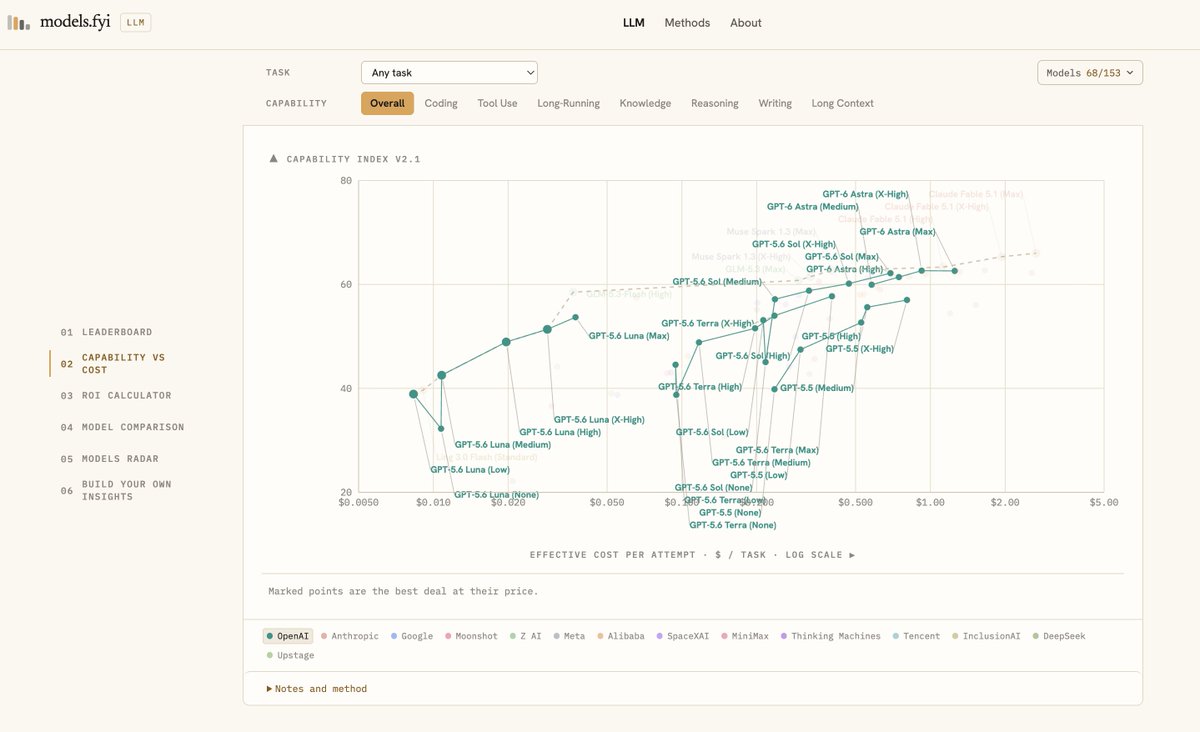Open the Models 68/153 selector
The image size is (1200, 732).
point(1090,73)
